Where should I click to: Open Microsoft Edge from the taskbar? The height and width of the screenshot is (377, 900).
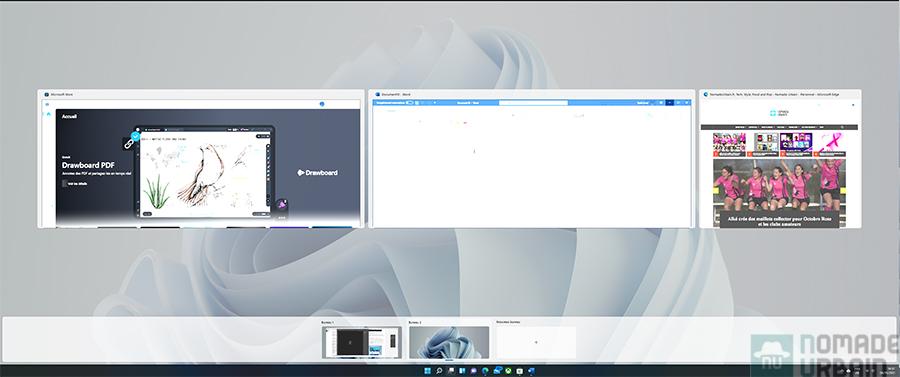[485, 371]
